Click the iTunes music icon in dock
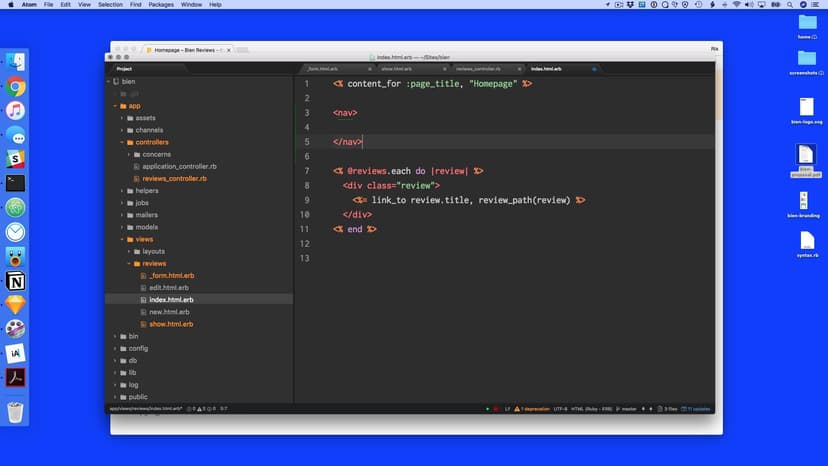828x466 pixels. tap(15, 111)
